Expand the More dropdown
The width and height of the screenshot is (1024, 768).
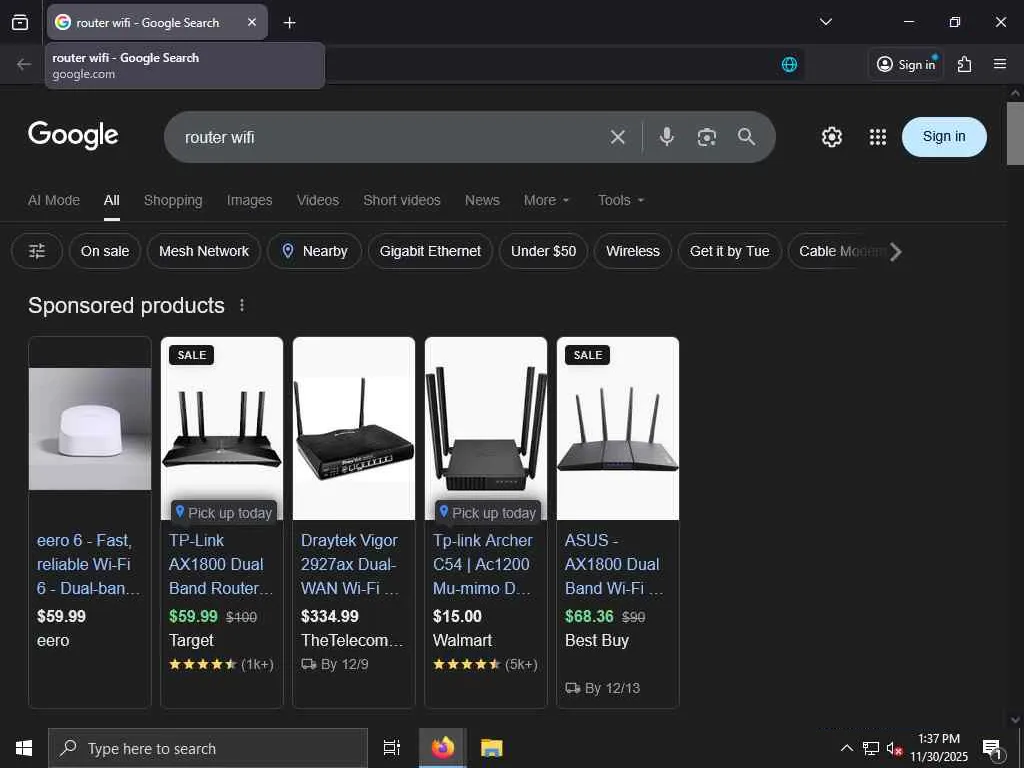point(547,200)
